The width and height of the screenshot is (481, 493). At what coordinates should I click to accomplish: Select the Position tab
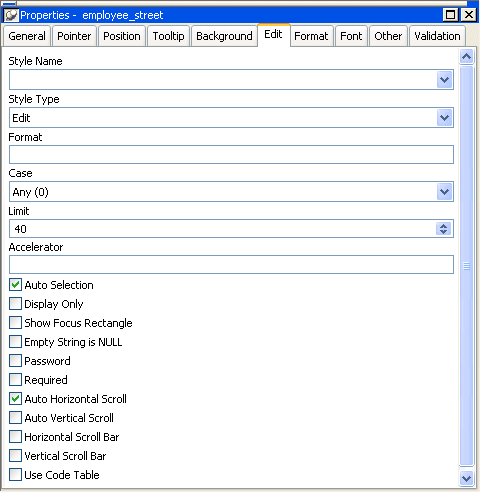122,36
